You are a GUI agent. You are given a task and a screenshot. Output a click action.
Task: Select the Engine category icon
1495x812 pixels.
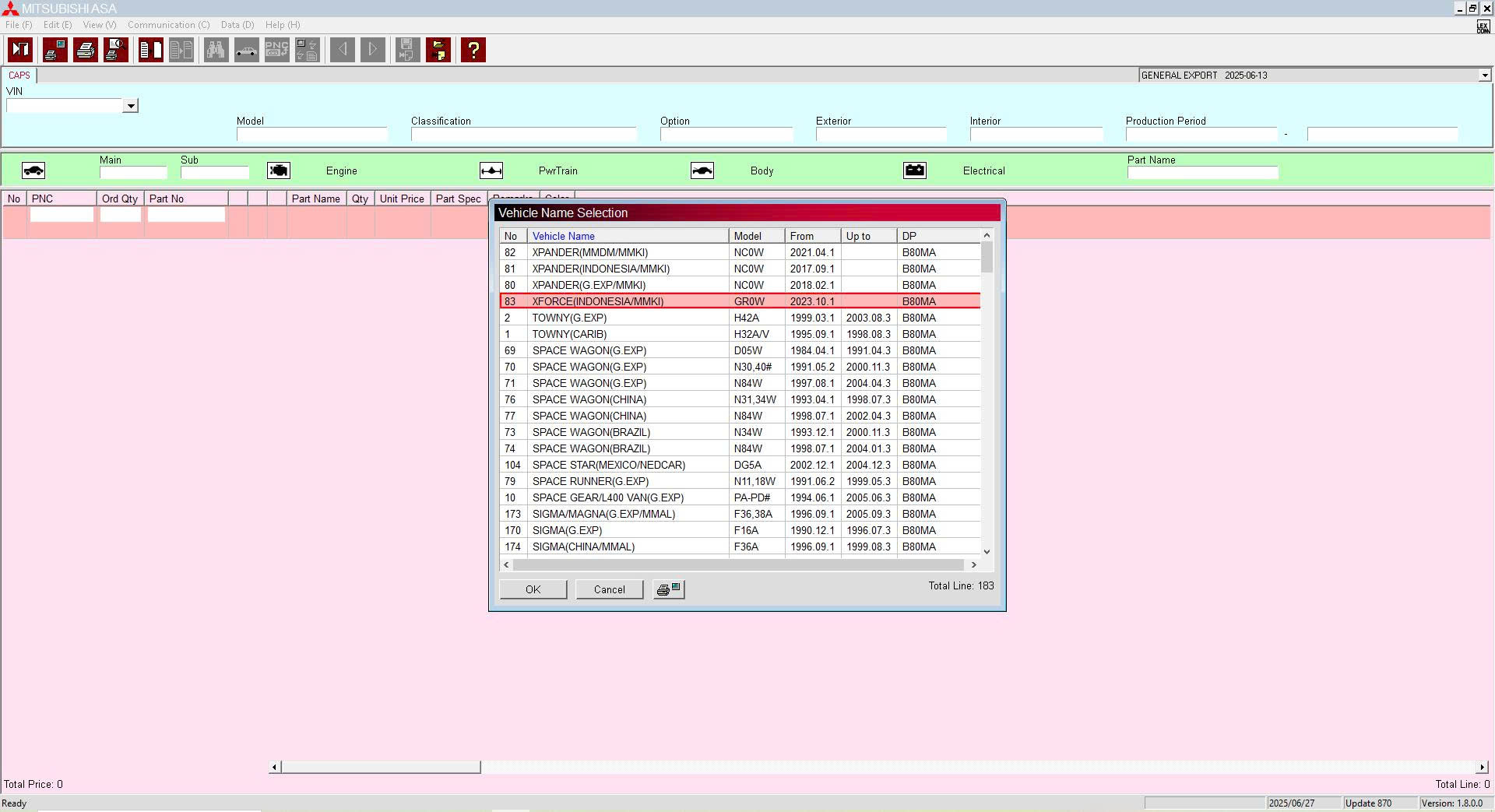(x=278, y=170)
